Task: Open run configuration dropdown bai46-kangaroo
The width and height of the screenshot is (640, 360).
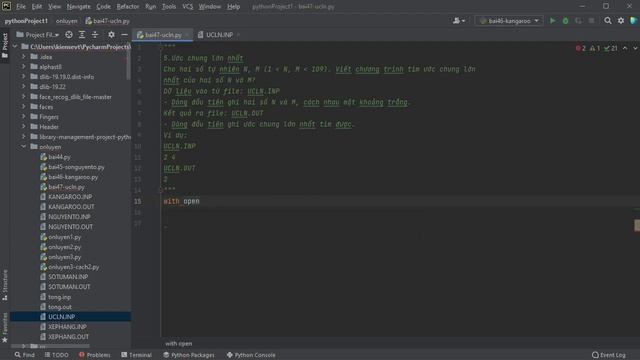Action: [x=509, y=20]
